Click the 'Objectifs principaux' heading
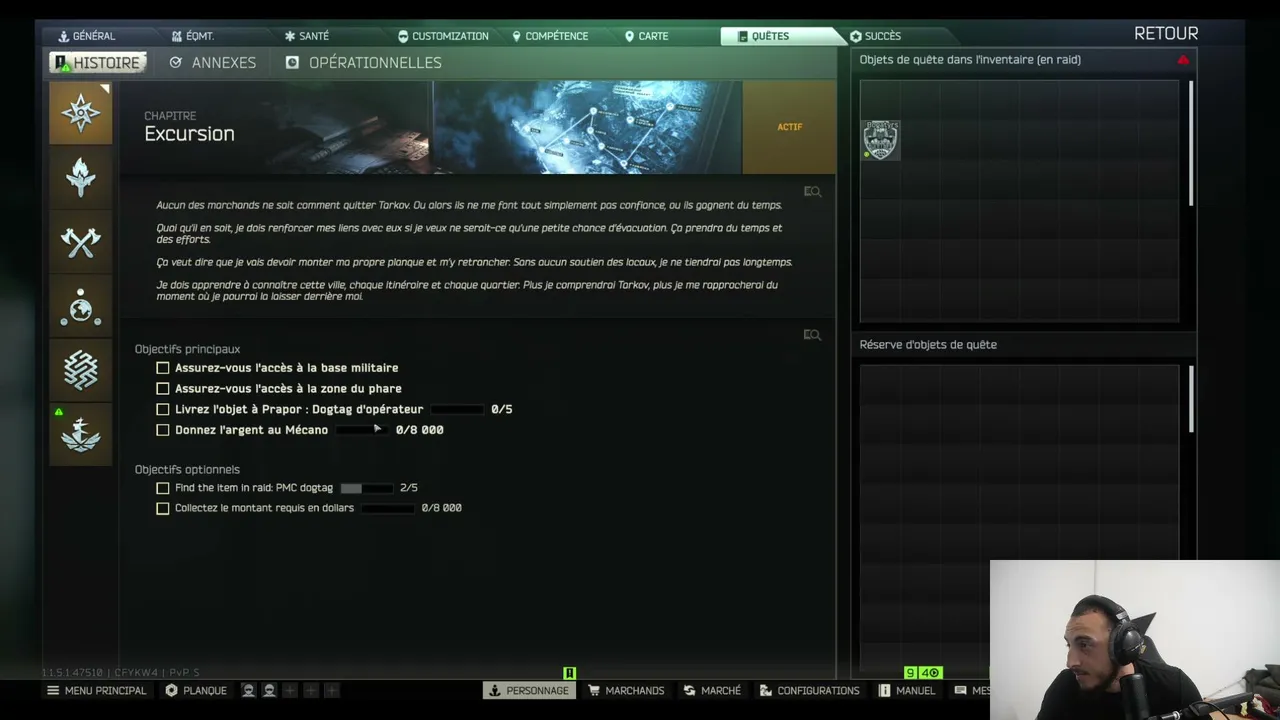Image resolution: width=1280 pixels, height=720 pixels. click(187, 349)
